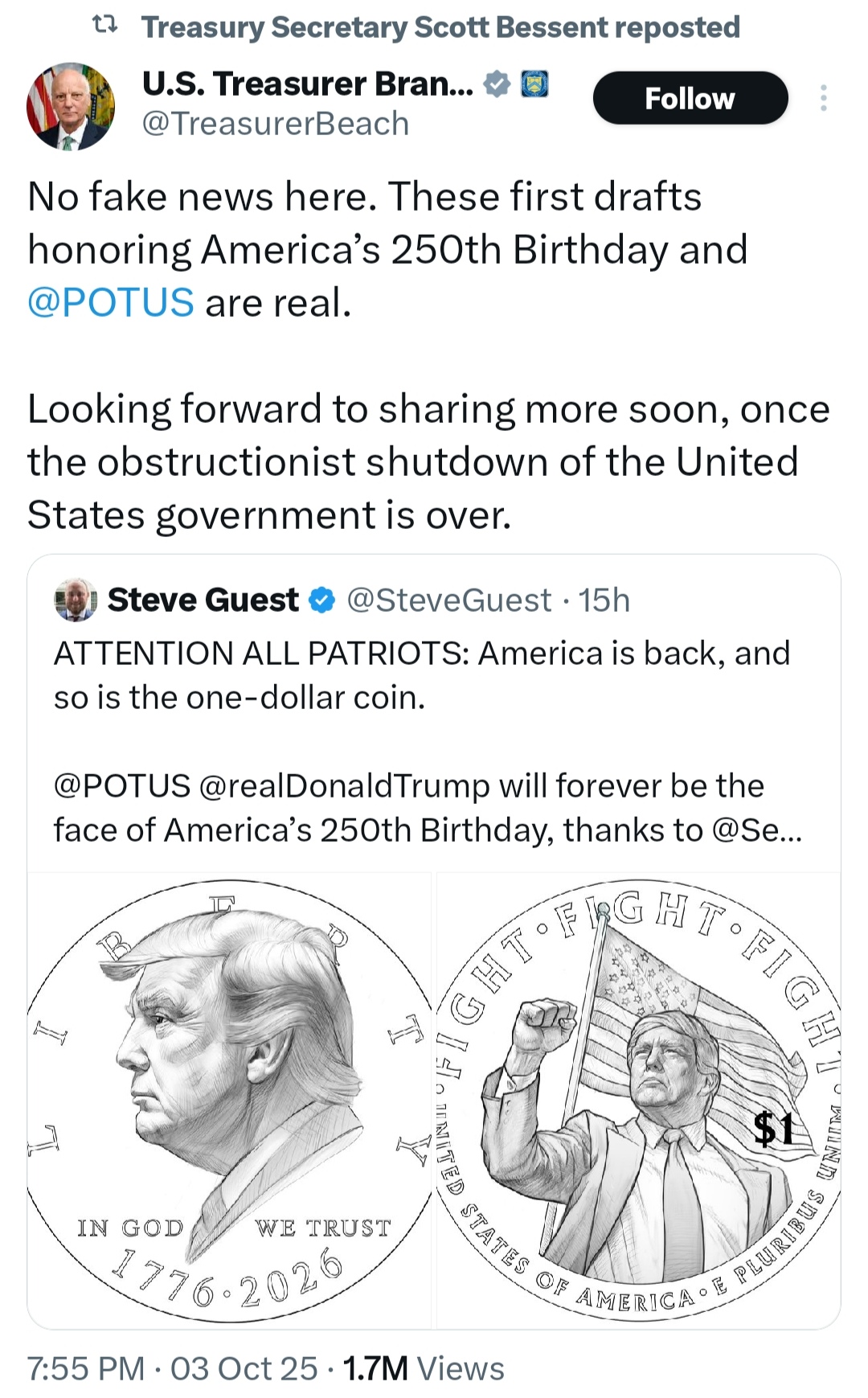Screen dimensions: 868x1398
Task: Open the U.S. Treasurer display name
Action: (308, 84)
